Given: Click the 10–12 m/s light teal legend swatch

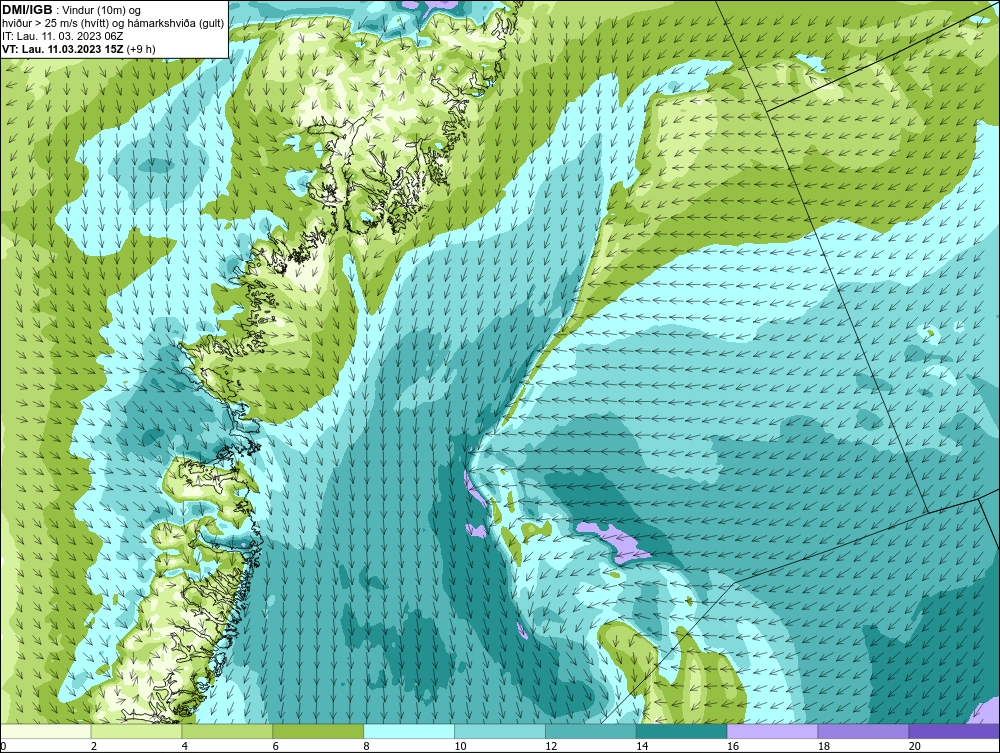Looking at the screenshot, I should 500,731.
